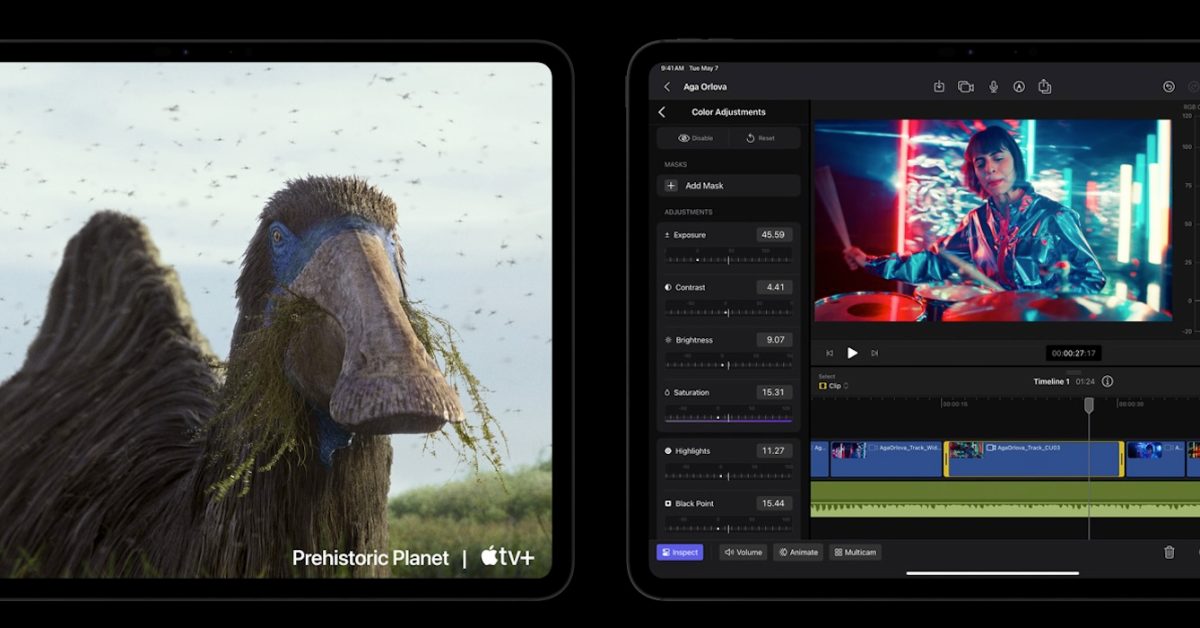Select the AgaOrlova_Track_Wid clip in timeline
Image resolution: width=1200 pixels, height=628 pixels.
point(886,459)
